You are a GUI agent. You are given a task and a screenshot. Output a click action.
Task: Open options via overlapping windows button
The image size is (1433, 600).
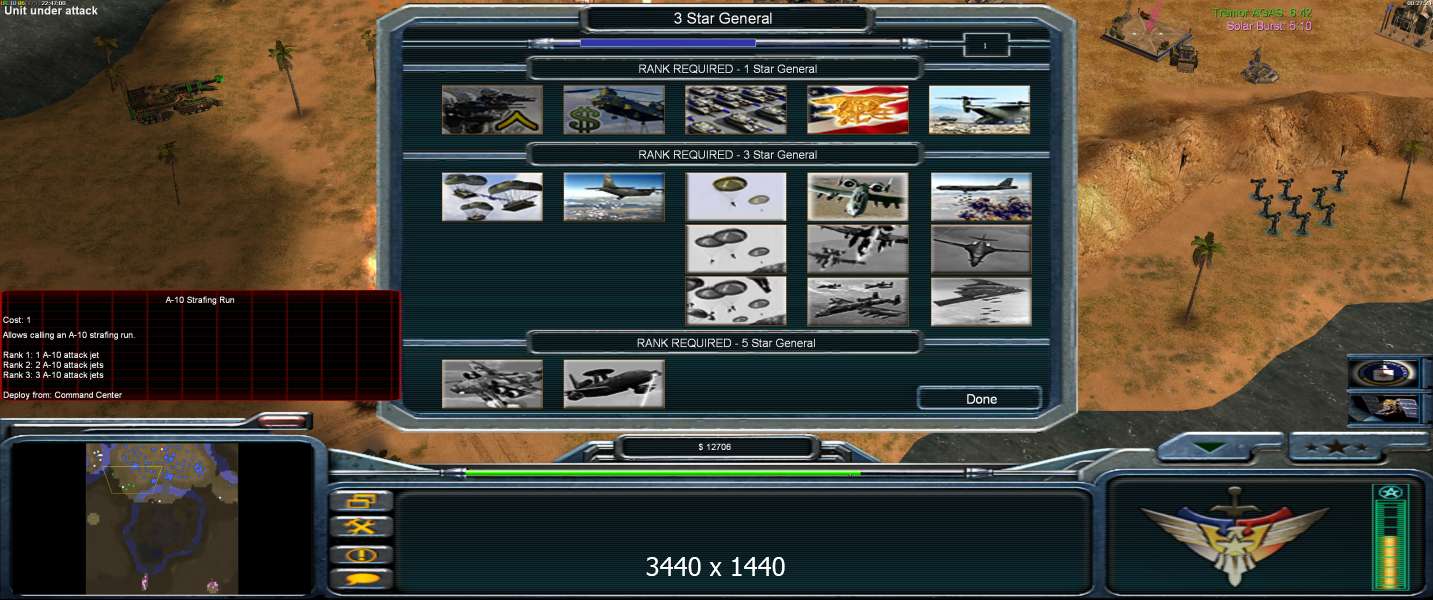pos(361,500)
